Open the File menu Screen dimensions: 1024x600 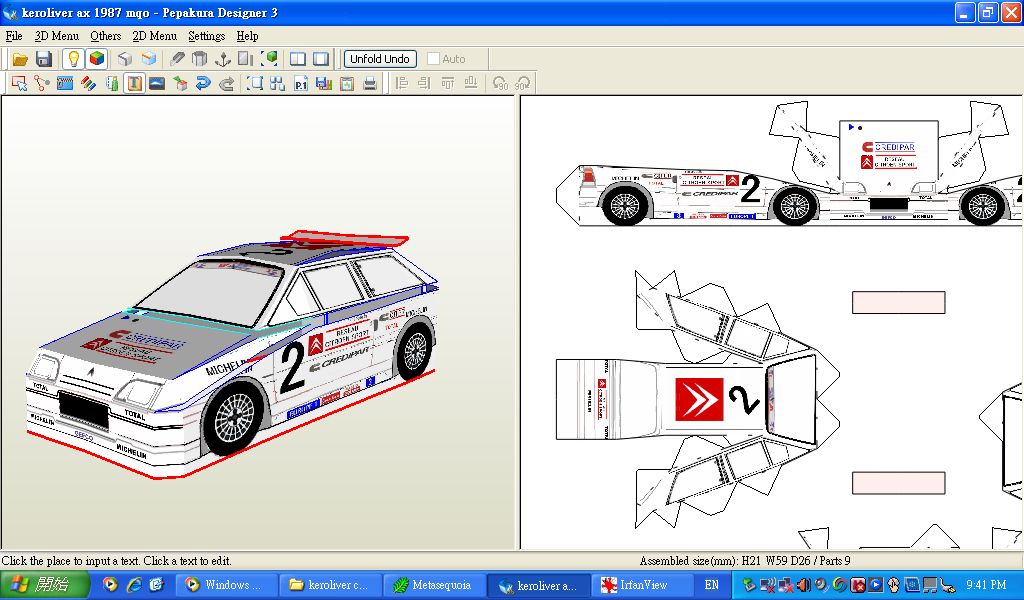point(14,36)
